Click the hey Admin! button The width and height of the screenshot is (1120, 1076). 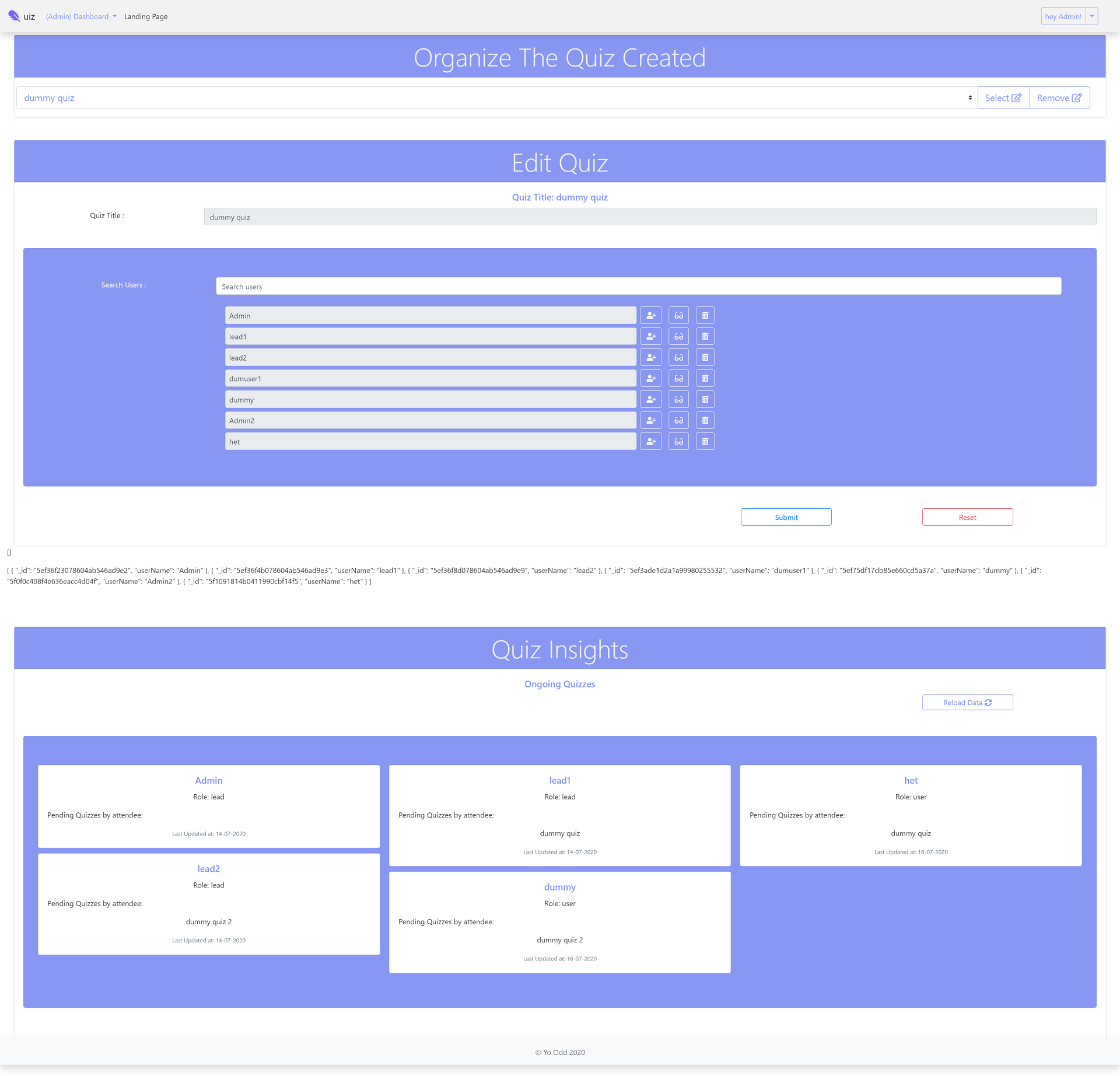click(1063, 16)
